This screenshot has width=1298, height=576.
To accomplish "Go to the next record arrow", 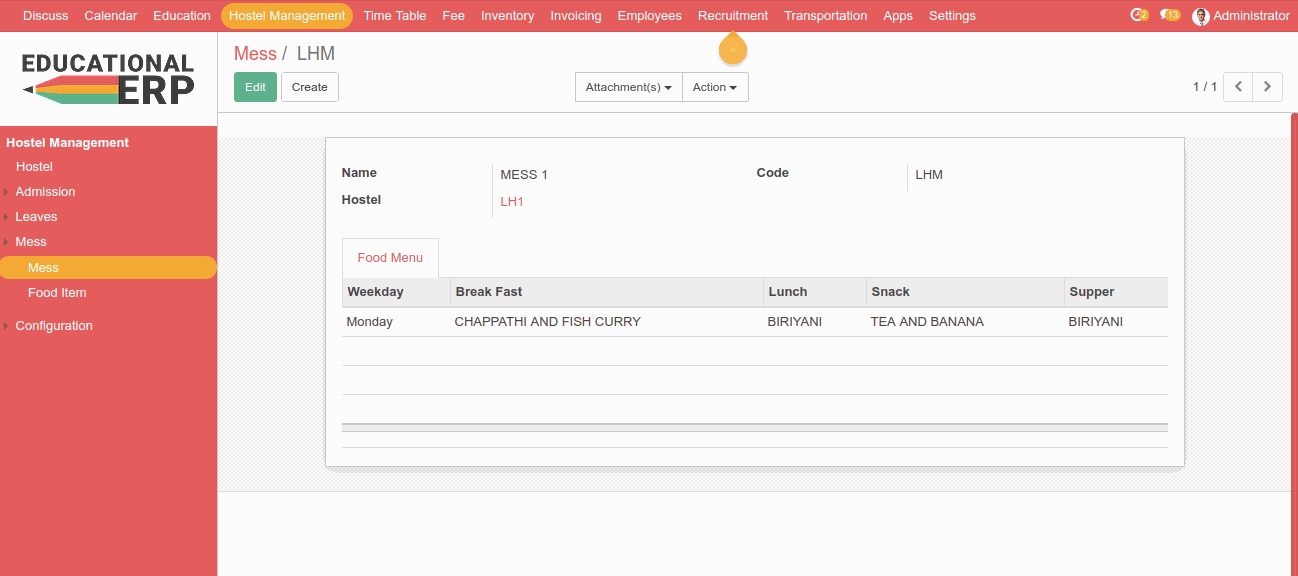I will pyautogui.click(x=1267, y=87).
